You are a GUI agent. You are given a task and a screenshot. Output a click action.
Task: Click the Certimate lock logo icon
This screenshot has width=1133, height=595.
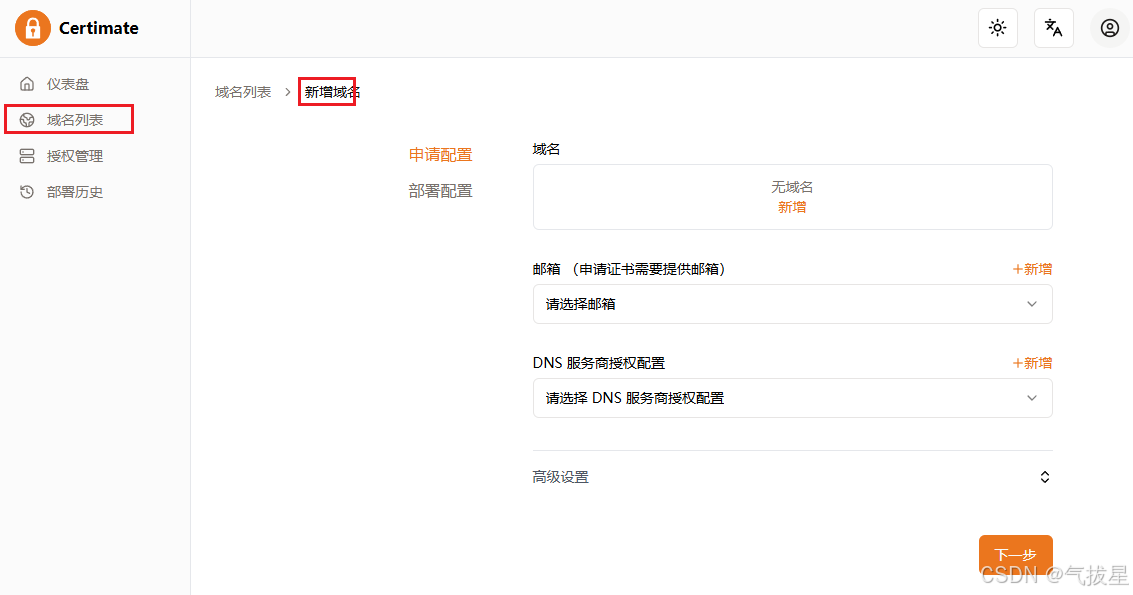(33, 28)
